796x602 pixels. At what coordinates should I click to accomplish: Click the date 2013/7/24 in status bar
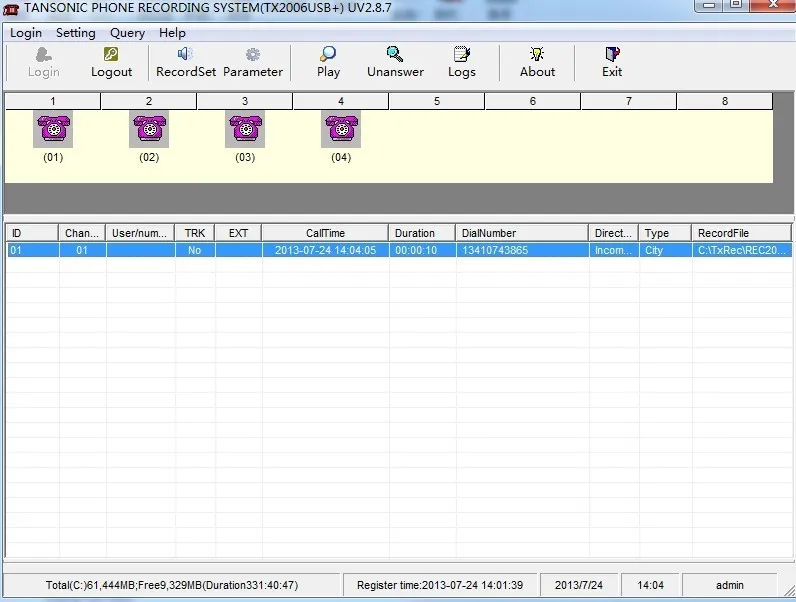coord(579,585)
